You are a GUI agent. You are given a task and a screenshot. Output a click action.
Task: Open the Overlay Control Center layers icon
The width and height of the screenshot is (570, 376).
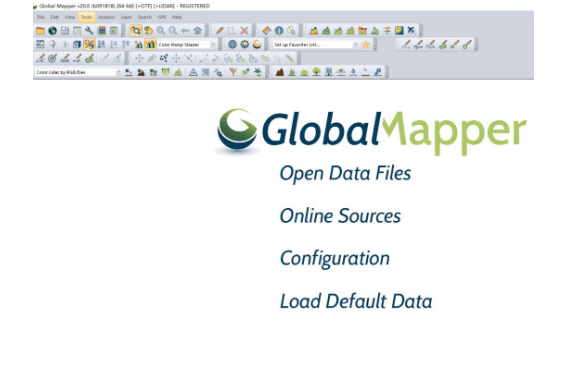101,31
